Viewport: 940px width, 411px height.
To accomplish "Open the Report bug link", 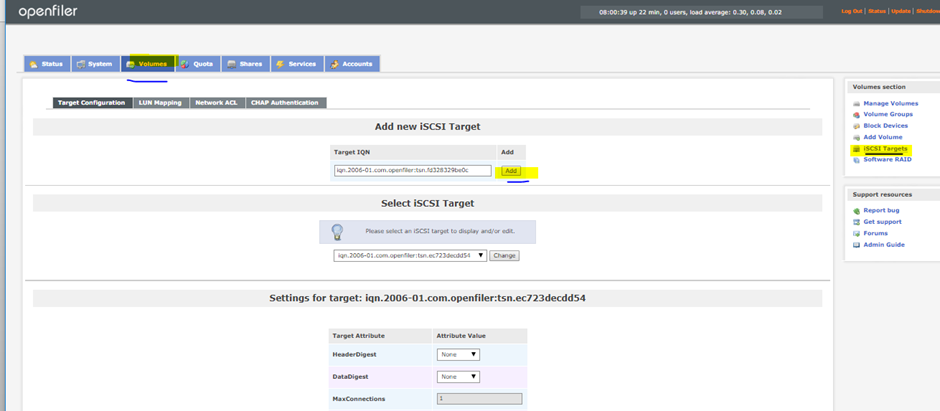I will [881, 211].
